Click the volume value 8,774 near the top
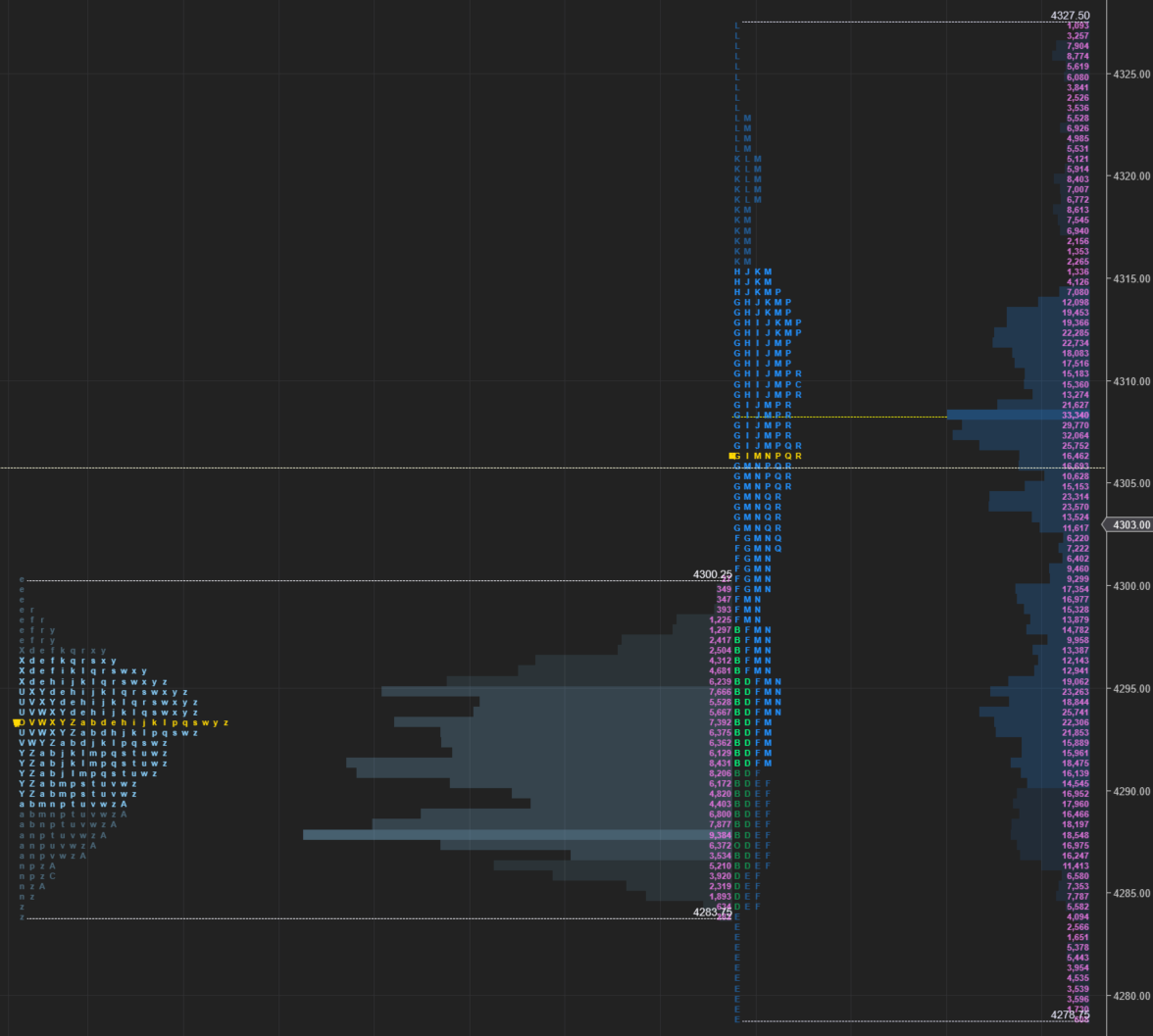The width and height of the screenshot is (1153, 1036). coord(1078,57)
